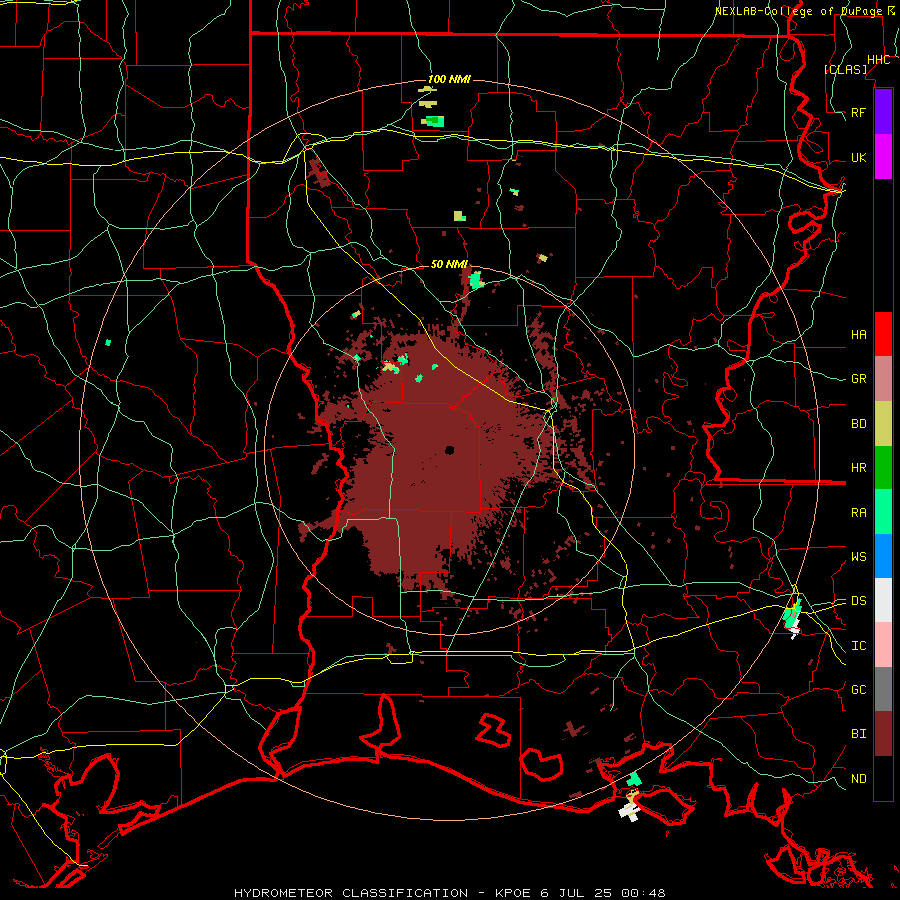Click the [CLAS] units label
This screenshot has height=900, width=900.
coord(845,69)
